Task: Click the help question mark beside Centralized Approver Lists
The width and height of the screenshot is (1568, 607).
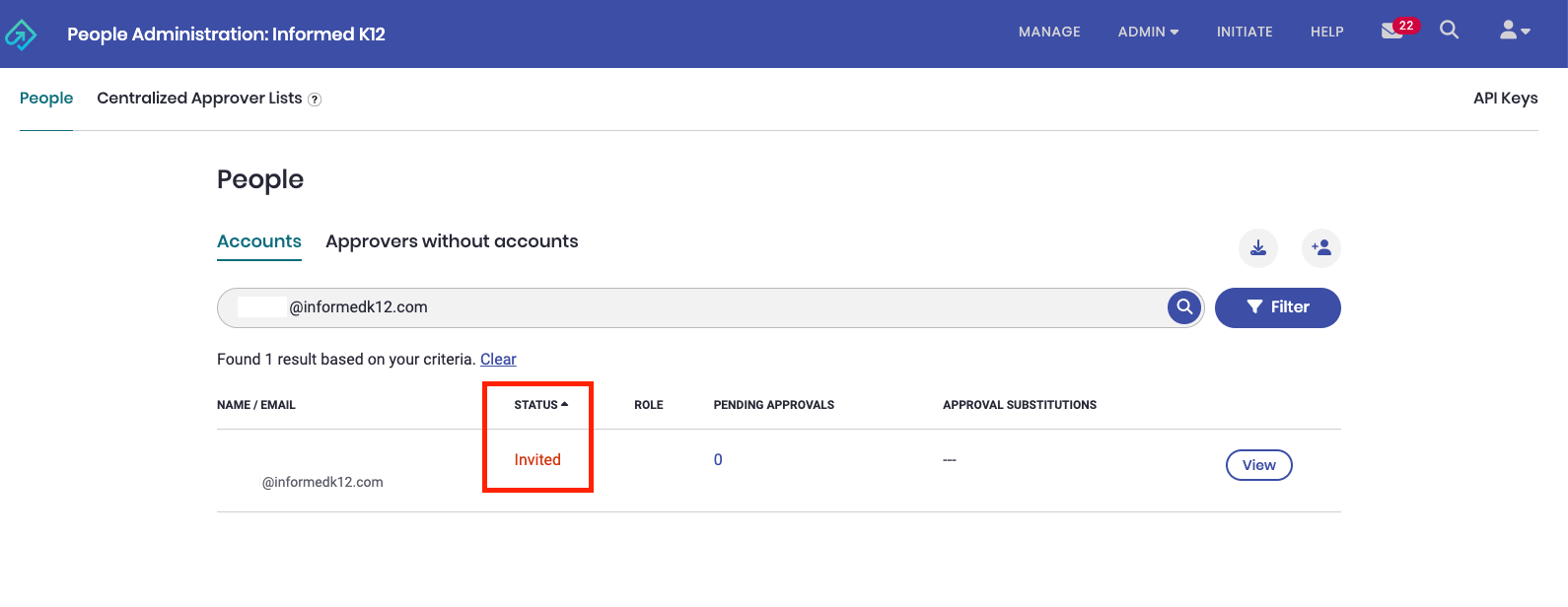Action: [x=315, y=100]
